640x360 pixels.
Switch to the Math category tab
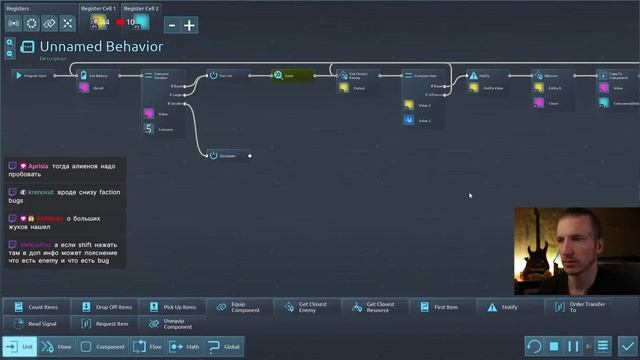pyautogui.click(x=184, y=347)
